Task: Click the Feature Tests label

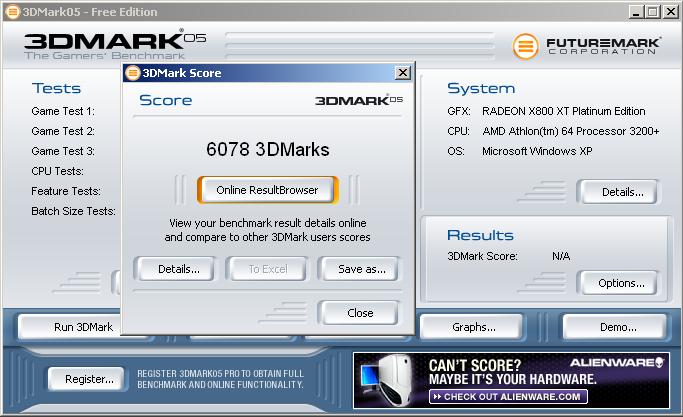Action: click(66, 191)
